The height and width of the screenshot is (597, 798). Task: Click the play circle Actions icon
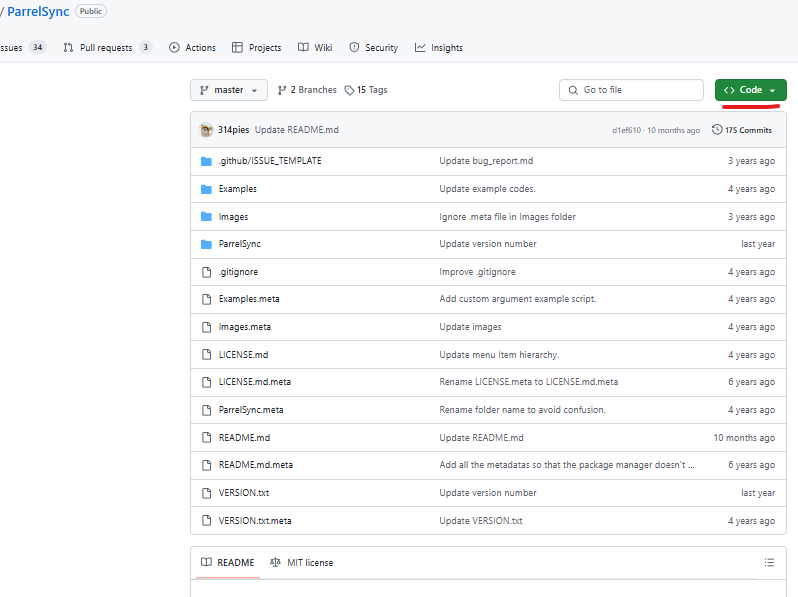(x=174, y=47)
